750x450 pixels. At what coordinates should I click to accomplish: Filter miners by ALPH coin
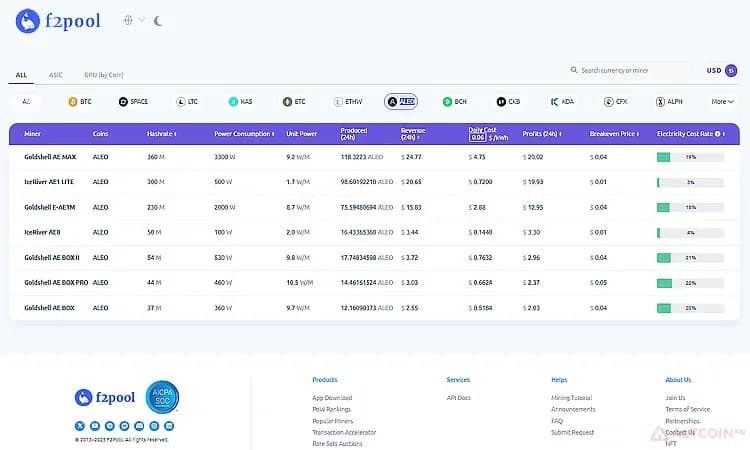click(669, 101)
